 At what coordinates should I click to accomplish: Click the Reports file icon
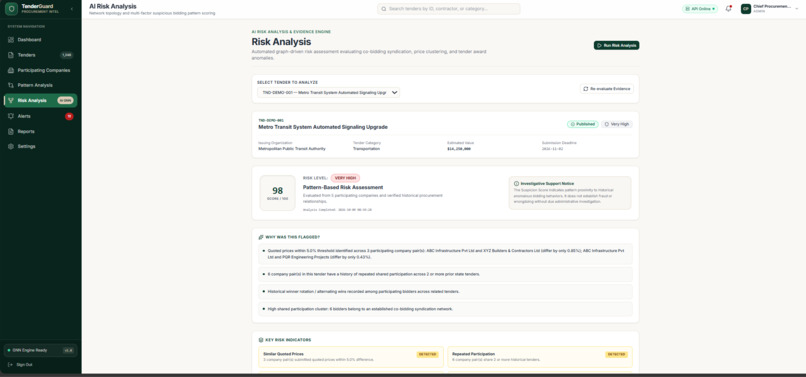11,131
